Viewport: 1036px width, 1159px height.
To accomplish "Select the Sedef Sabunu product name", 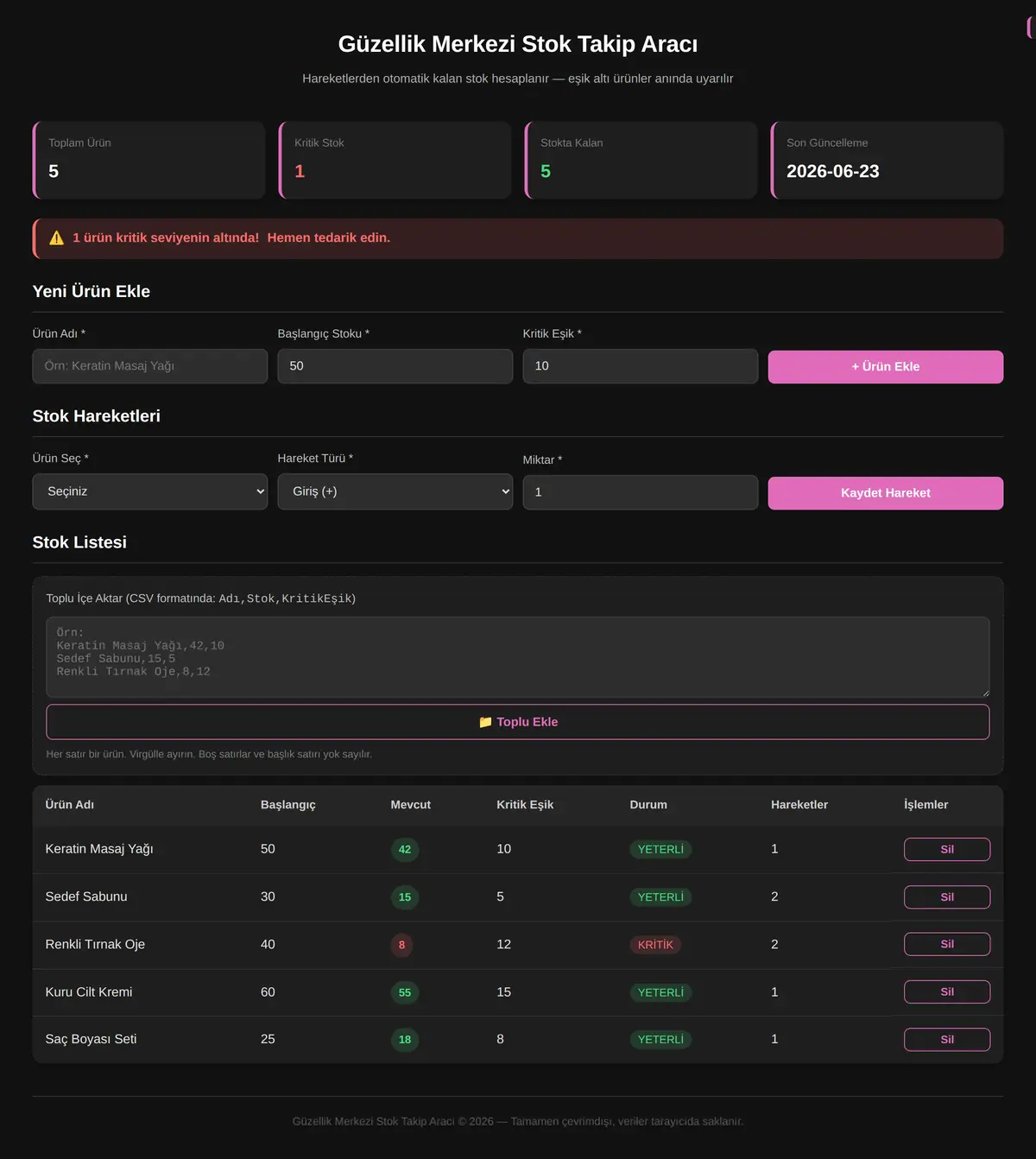I will pos(86,896).
